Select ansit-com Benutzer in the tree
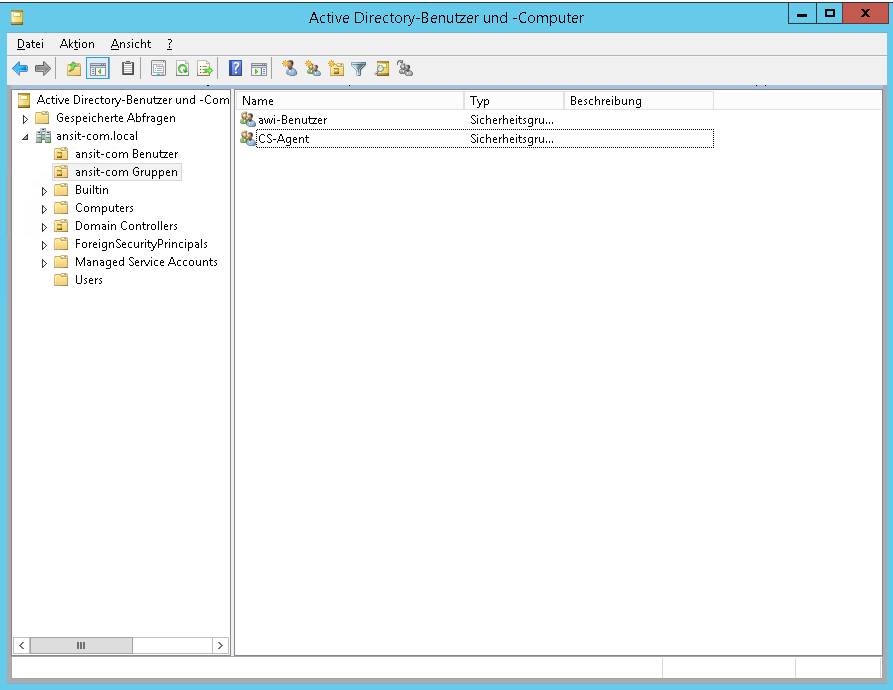 tap(126, 154)
